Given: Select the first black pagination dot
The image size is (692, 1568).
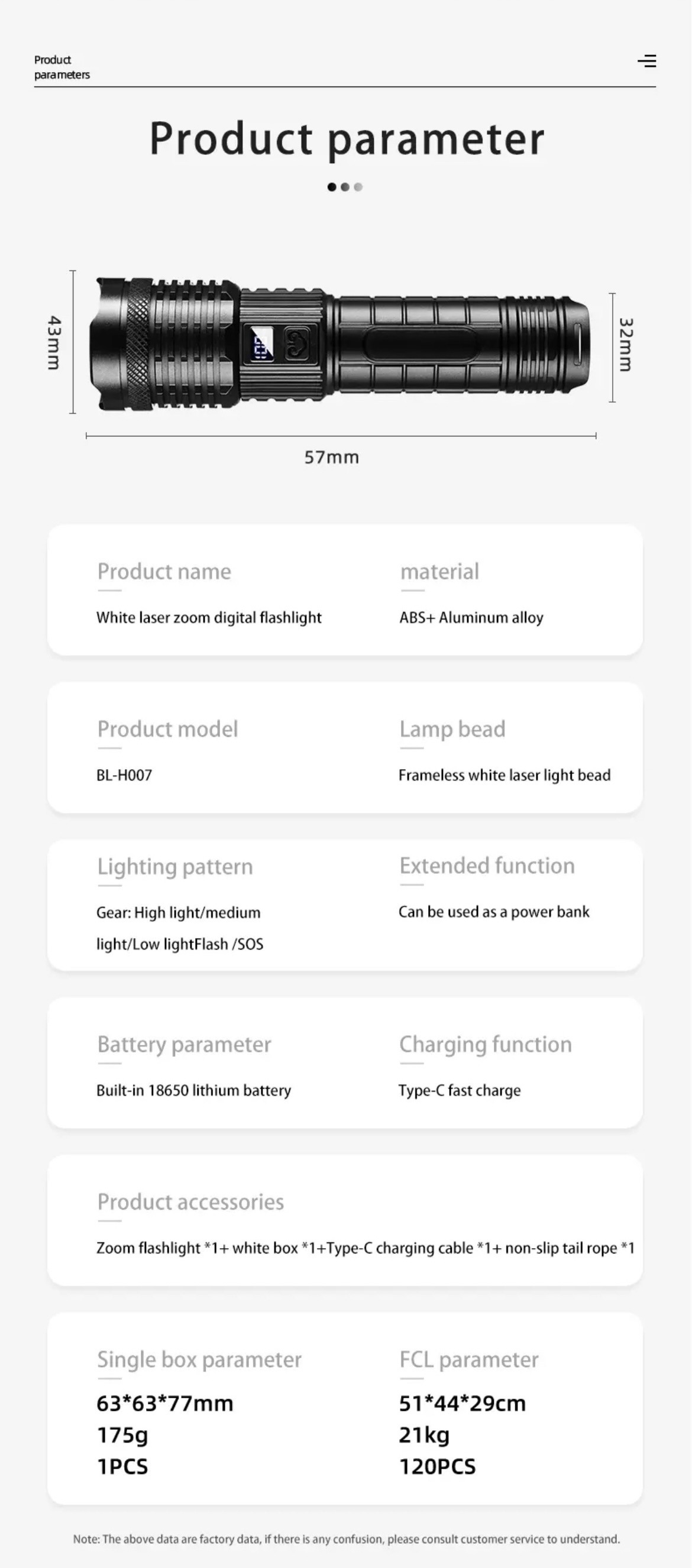Looking at the screenshot, I should point(332,187).
